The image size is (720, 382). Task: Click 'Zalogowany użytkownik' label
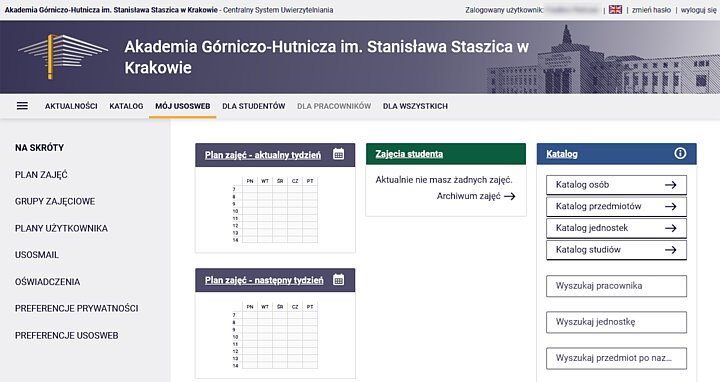tap(504, 10)
